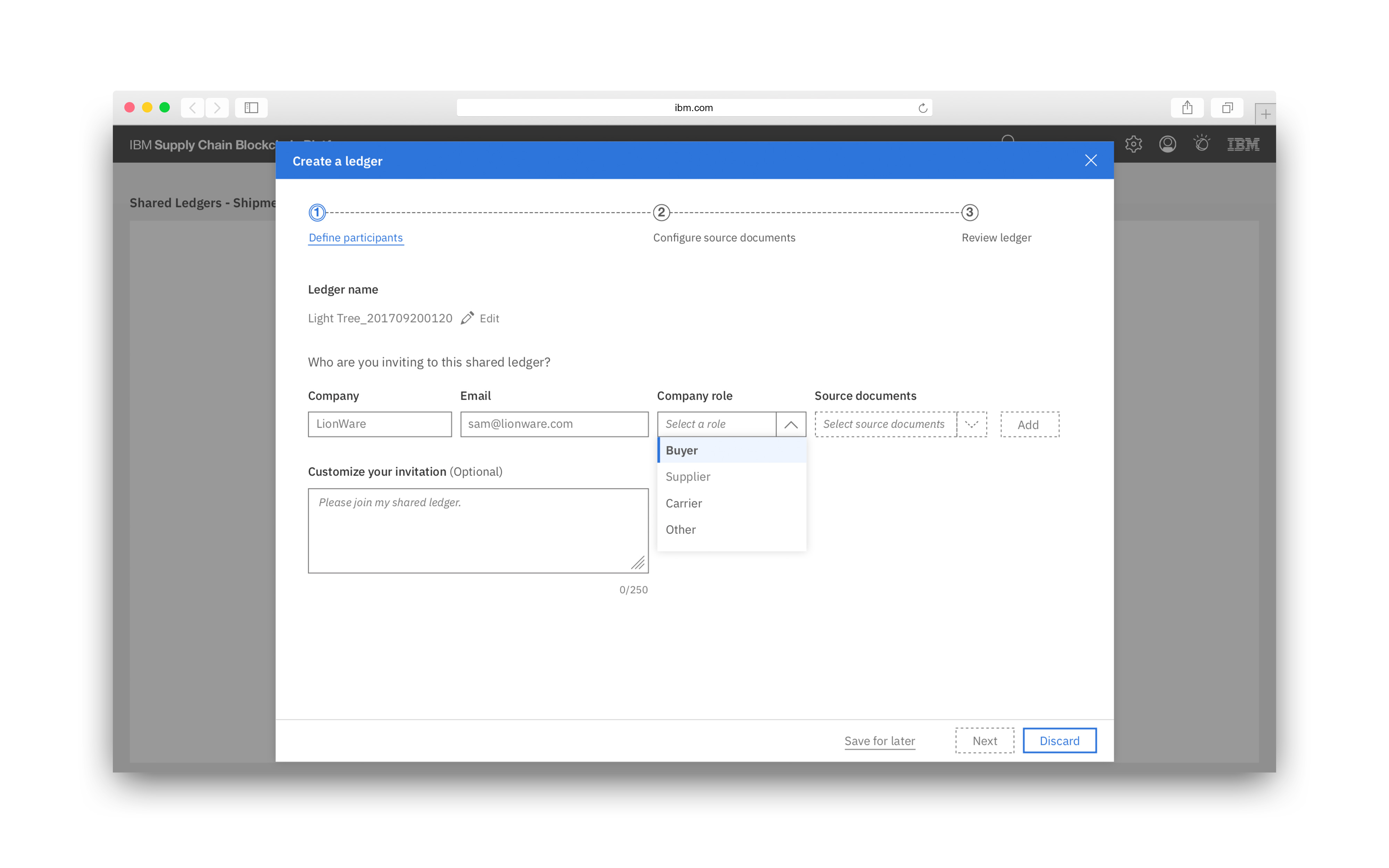Click the green zoom window button
Viewport: 1389px width, 868px height.
tap(165, 107)
